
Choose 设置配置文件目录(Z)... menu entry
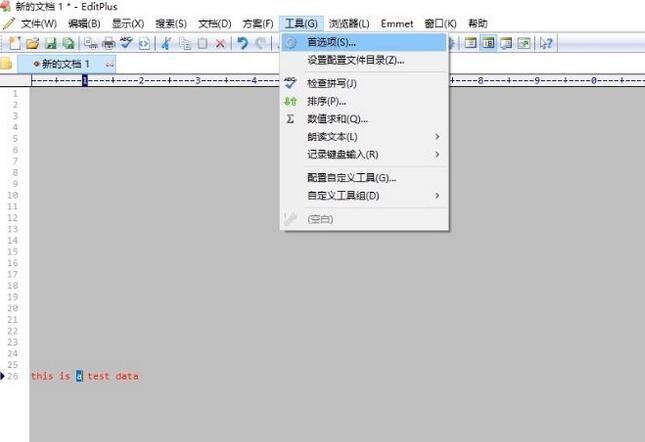[364, 60]
